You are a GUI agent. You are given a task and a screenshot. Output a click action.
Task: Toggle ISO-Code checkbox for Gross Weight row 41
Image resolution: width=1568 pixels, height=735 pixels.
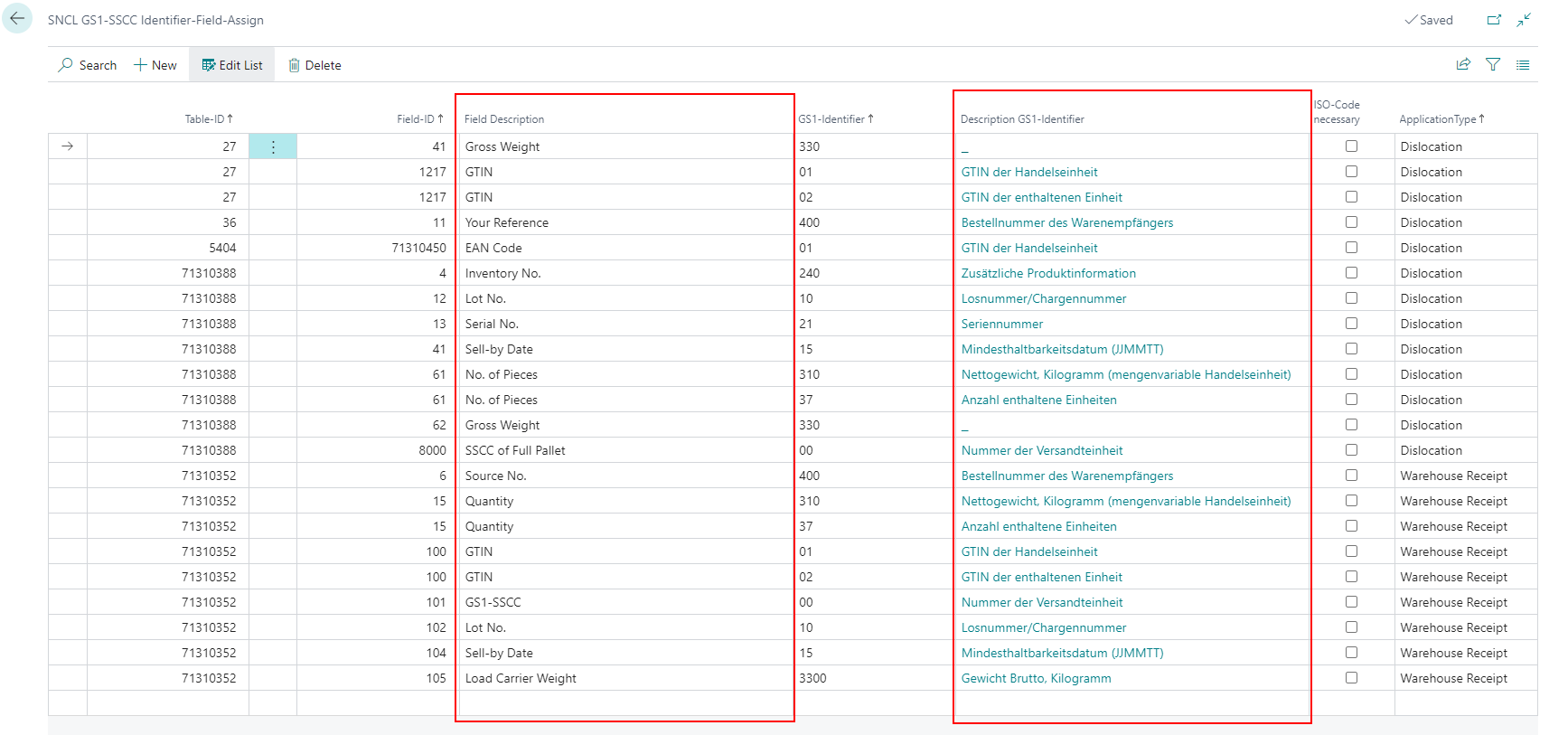[x=1351, y=146]
